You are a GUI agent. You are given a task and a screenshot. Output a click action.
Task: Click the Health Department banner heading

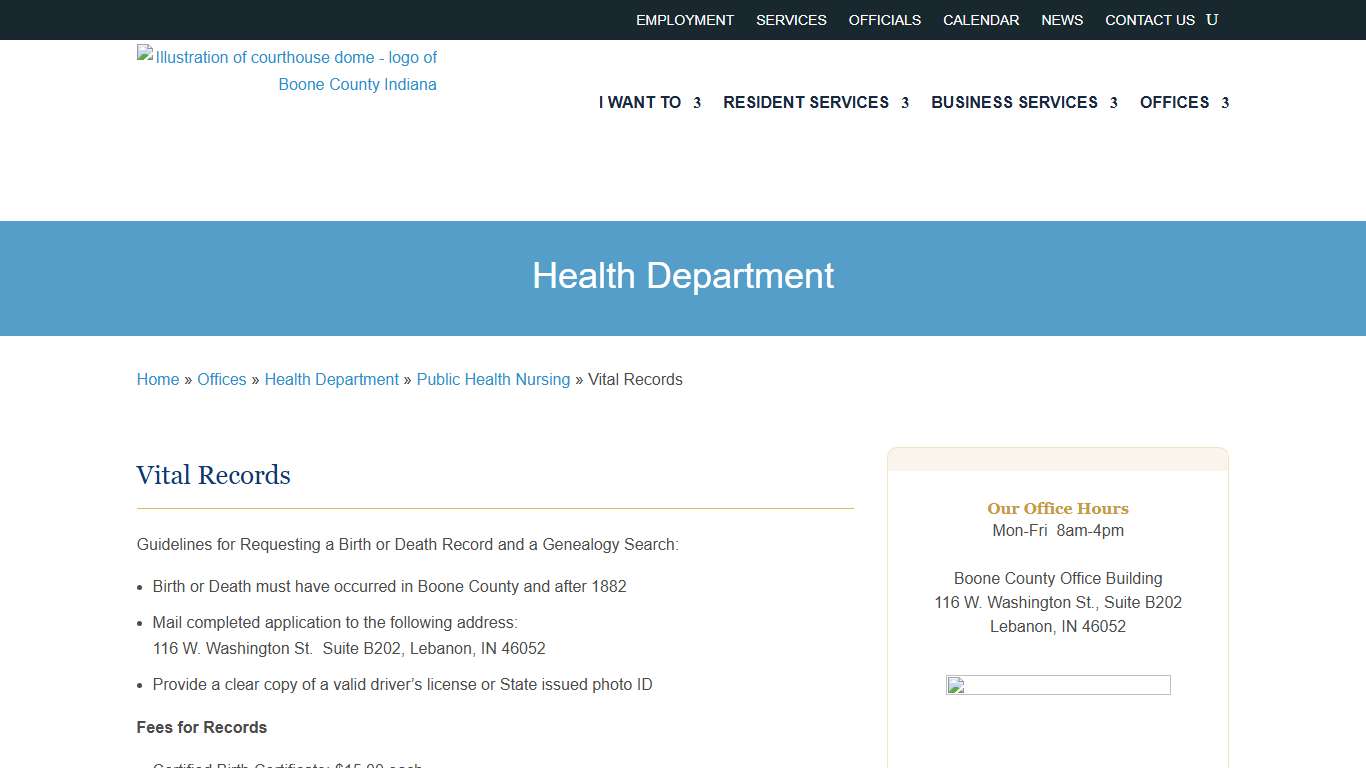pos(683,276)
